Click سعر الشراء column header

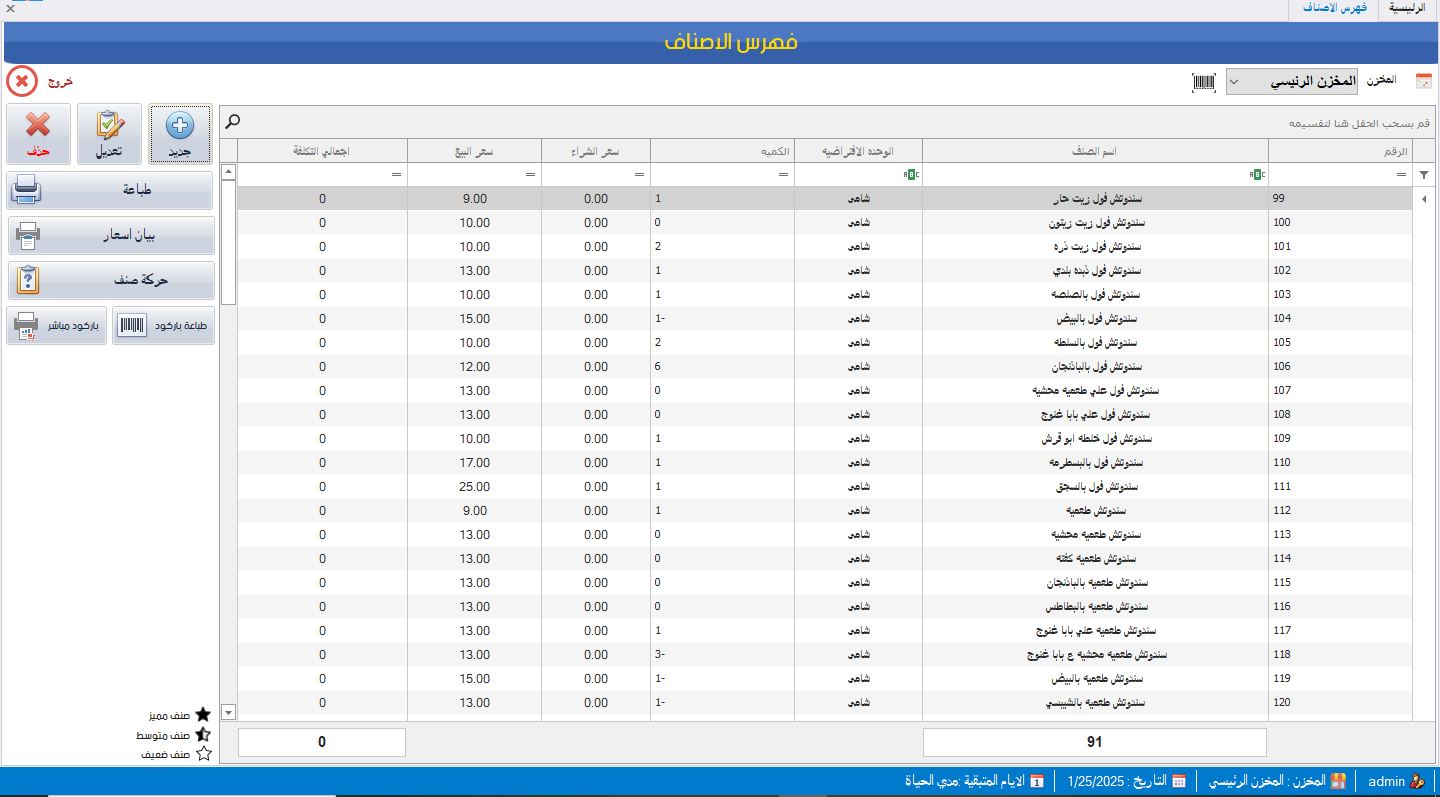click(596, 151)
